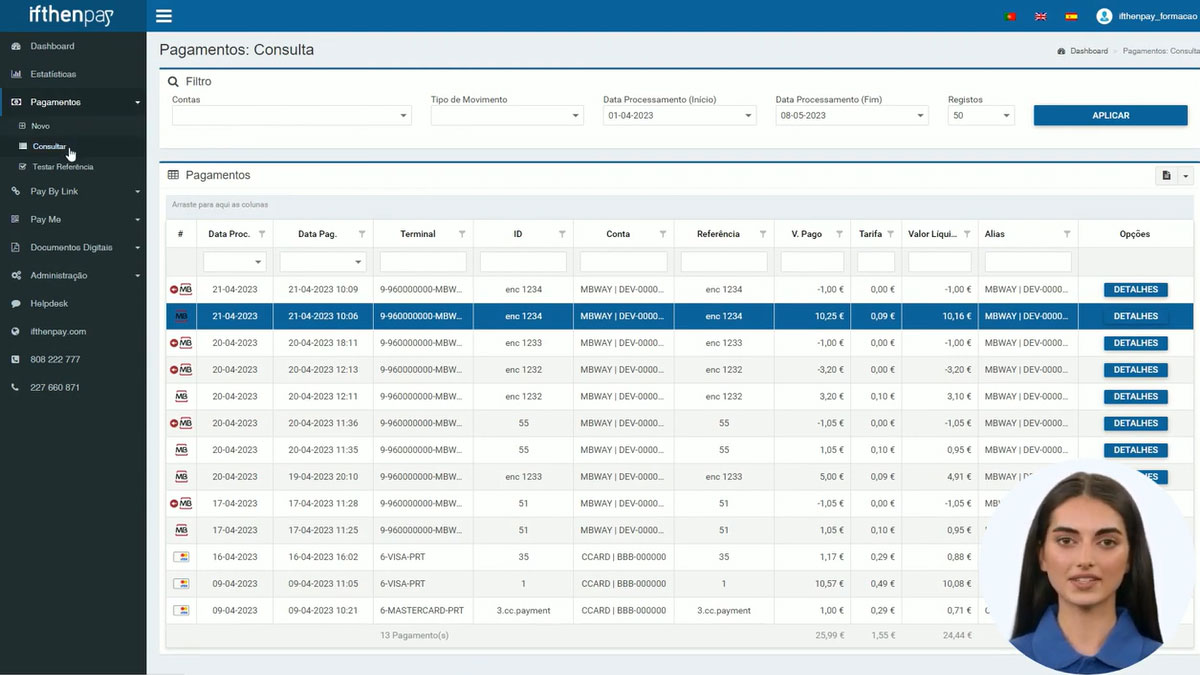Open DETALHES for the 20-04-2023 12:13 payment
Image resolution: width=1200 pixels, height=675 pixels.
pyautogui.click(x=1136, y=370)
